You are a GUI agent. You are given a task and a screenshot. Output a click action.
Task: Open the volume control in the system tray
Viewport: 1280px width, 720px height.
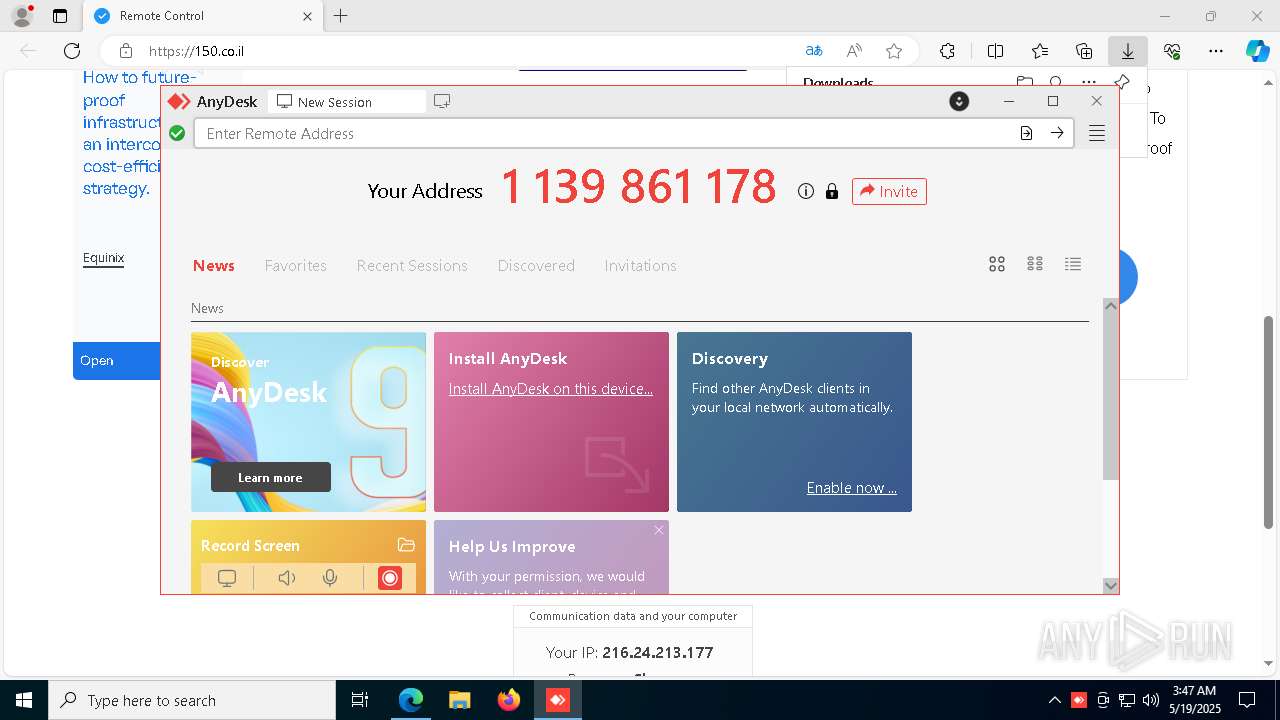[x=1151, y=700]
